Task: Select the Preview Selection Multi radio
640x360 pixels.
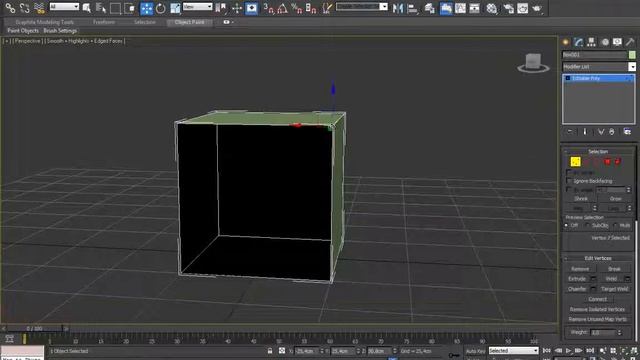Action: [x=616, y=225]
